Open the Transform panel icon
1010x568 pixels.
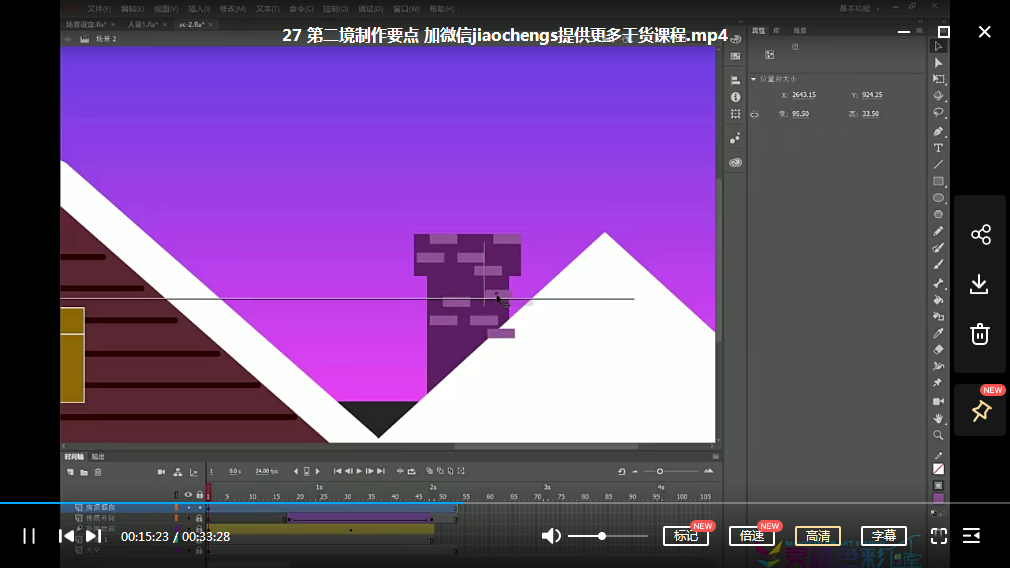tap(735, 114)
